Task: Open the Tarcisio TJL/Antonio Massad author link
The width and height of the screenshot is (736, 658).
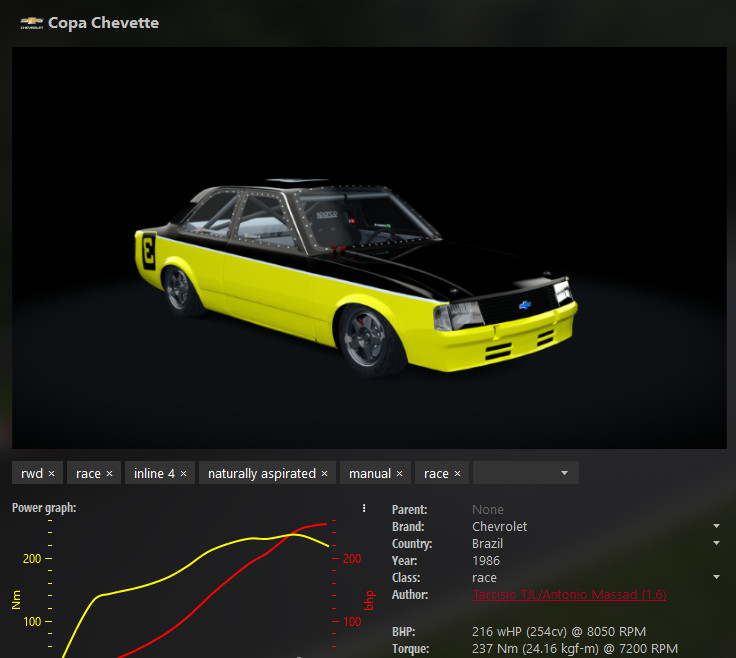Action: [569, 595]
